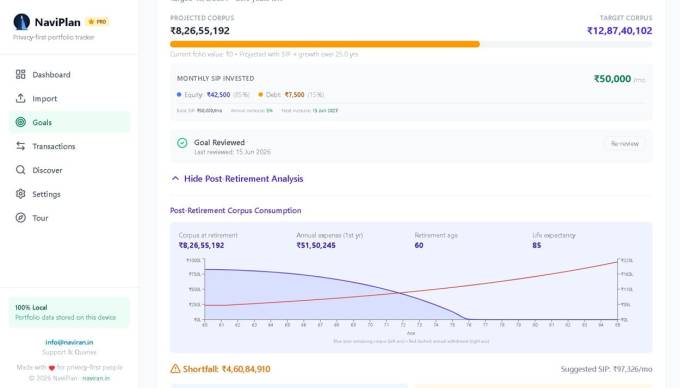Click the orange Debt legend dot

coord(261,95)
